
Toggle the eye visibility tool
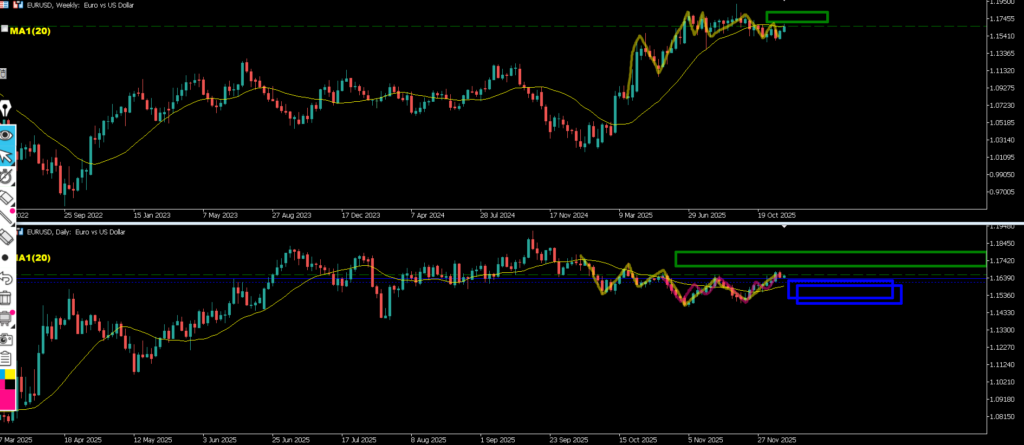6,134
